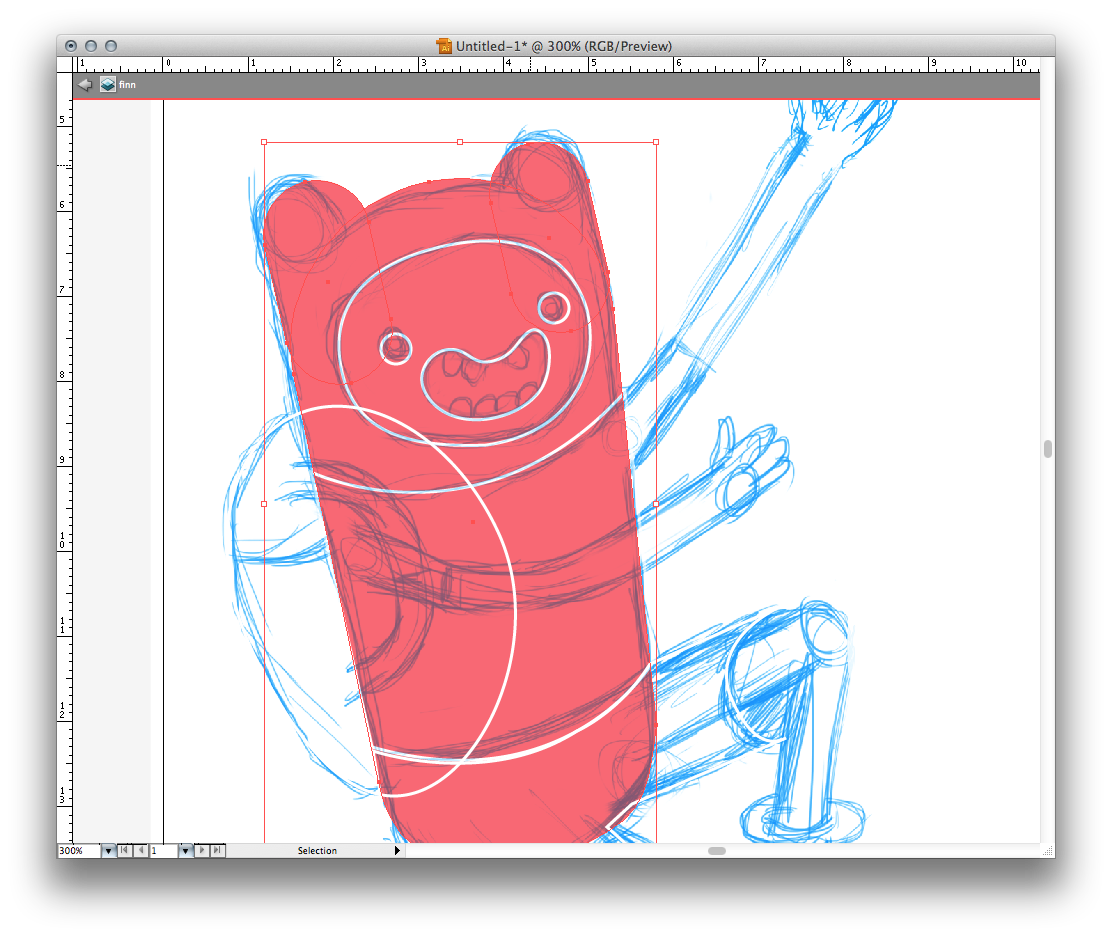The height and width of the screenshot is (937, 1112).
Task: Click the 300% zoom input field
Action: [78, 851]
